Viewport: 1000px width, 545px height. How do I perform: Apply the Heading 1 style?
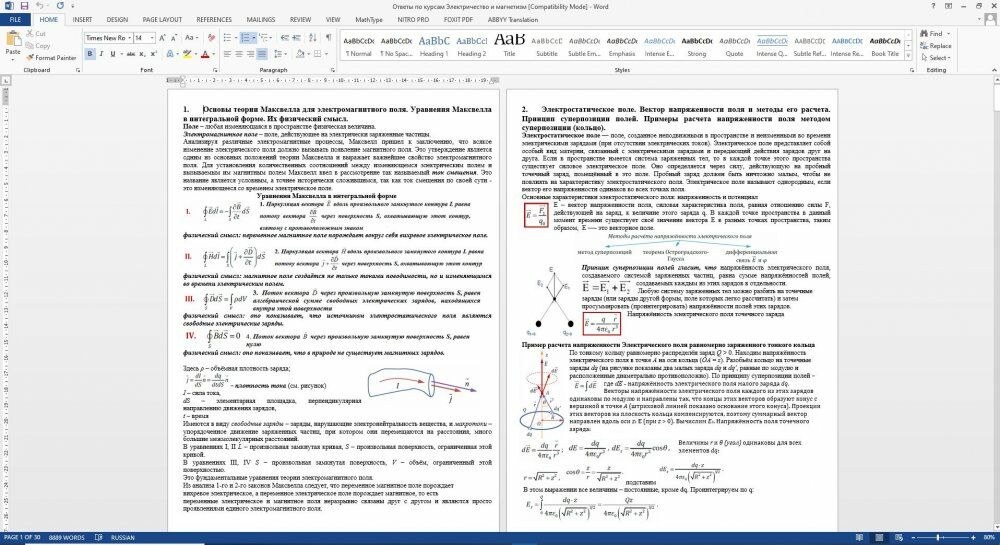click(434, 44)
